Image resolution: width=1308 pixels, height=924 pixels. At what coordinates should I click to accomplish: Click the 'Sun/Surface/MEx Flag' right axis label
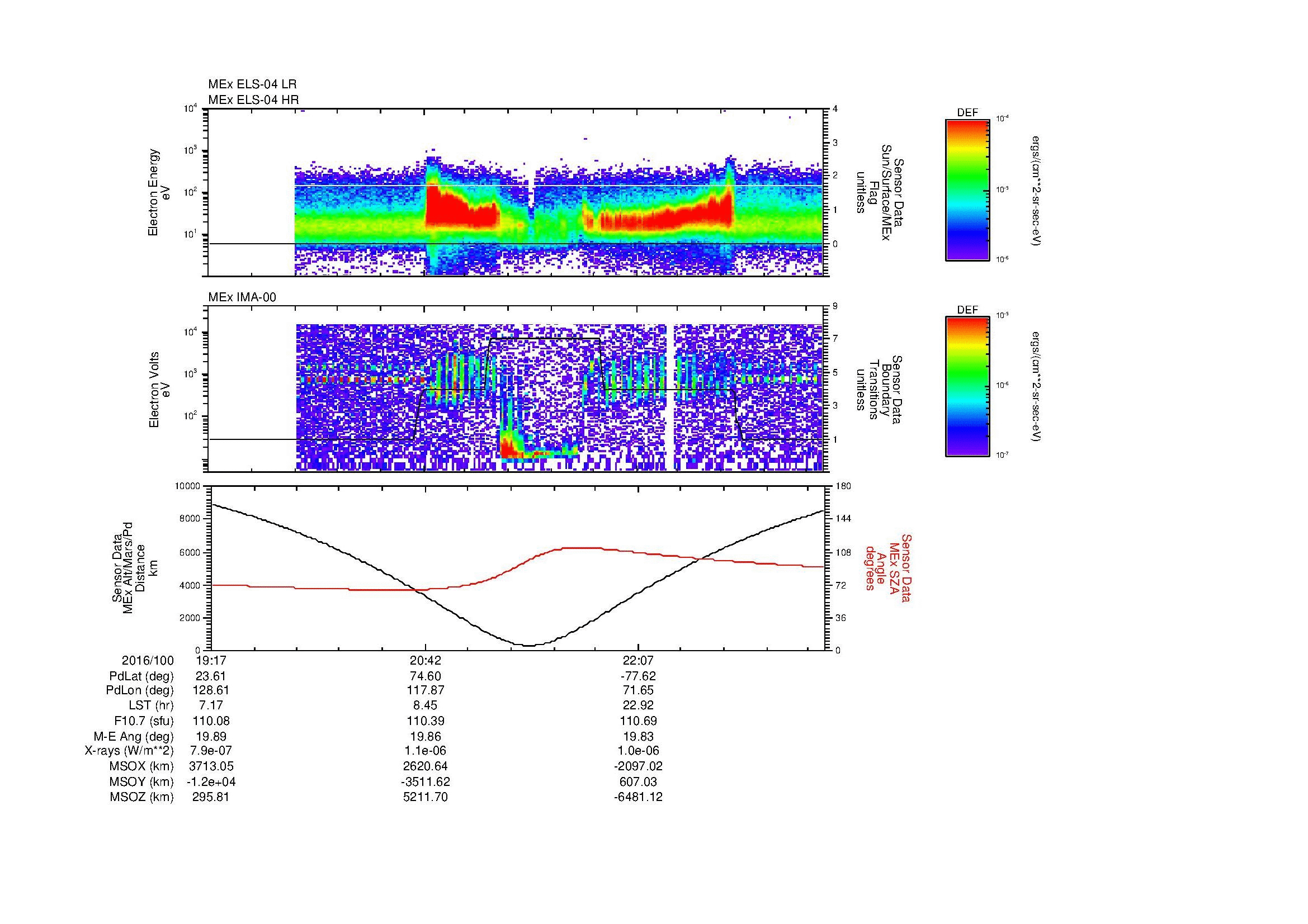pyautogui.click(x=879, y=192)
